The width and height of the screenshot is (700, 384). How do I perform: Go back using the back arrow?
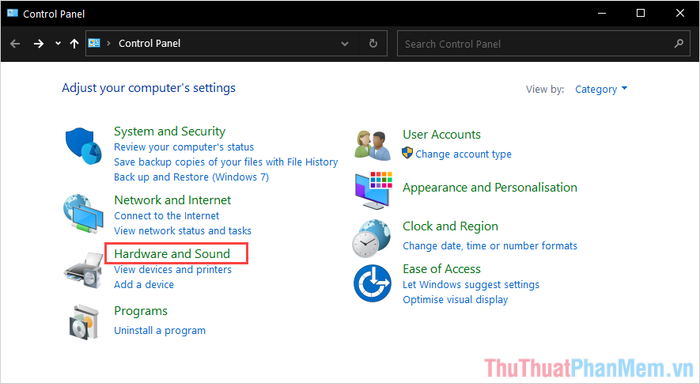click(15, 43)
